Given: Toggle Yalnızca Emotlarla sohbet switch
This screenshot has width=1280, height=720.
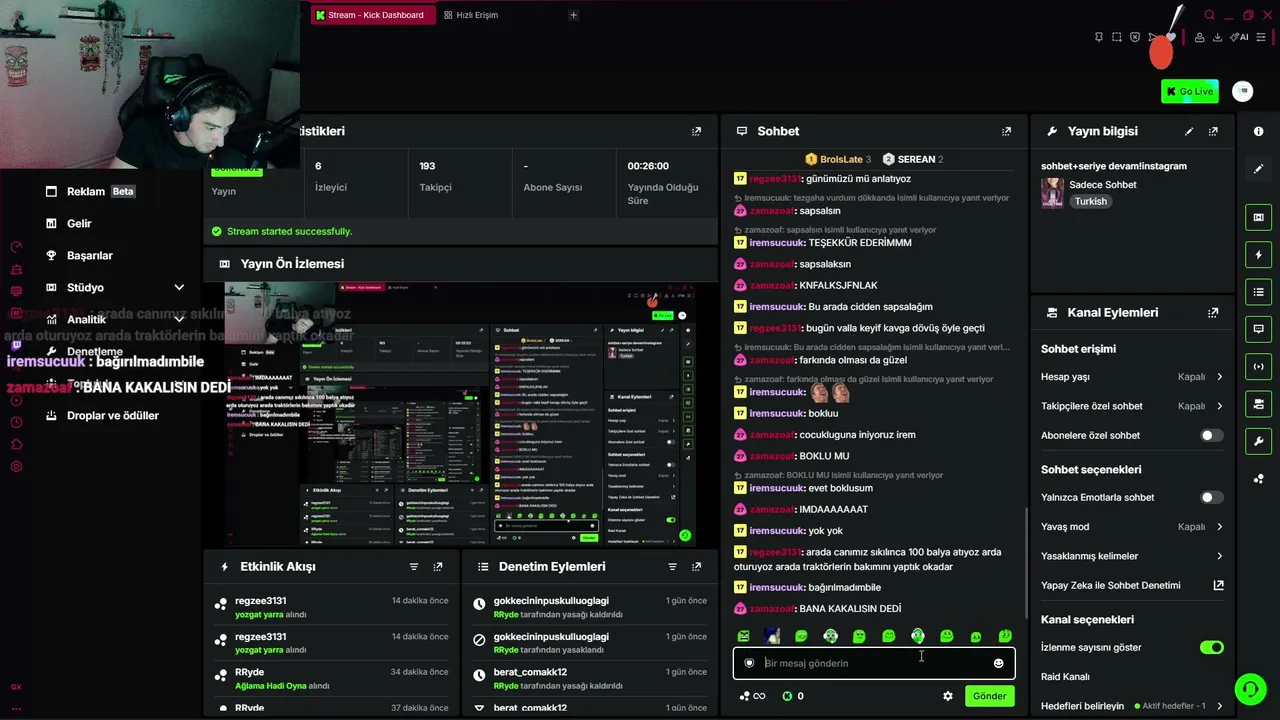Looking at the screenshot, I should tap(1211, 497).
